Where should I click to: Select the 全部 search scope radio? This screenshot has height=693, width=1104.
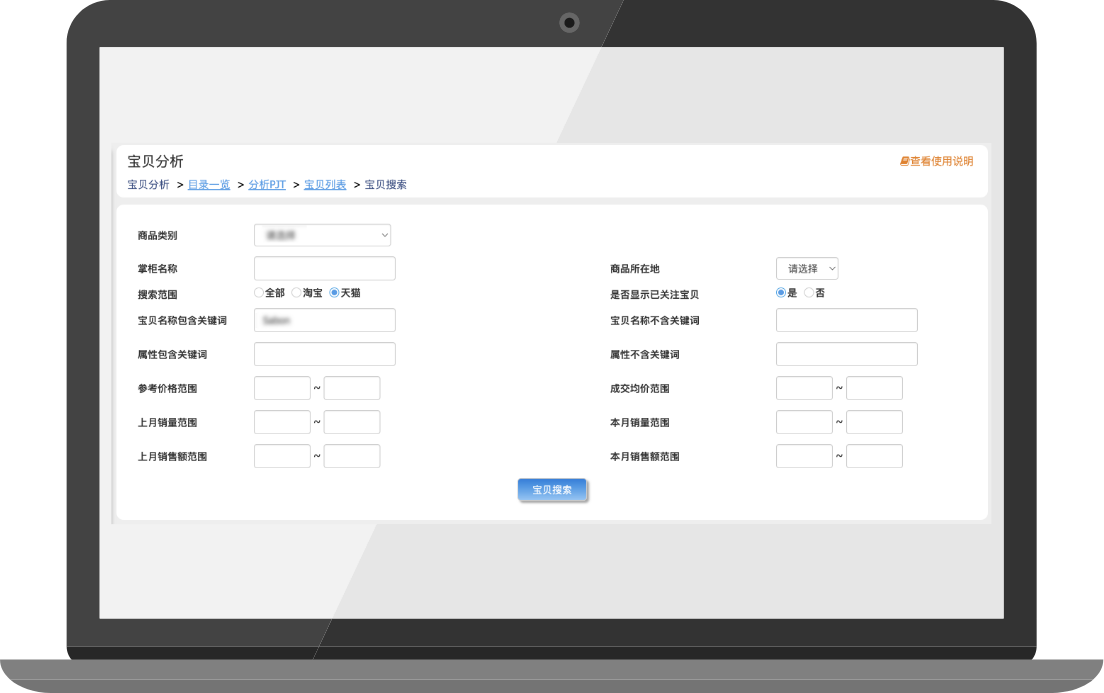click(259, 293)
